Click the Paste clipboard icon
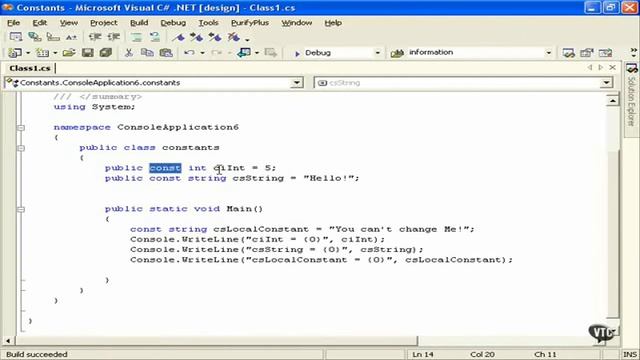Viewport: 640px width, 360px height. click(x=166, y=53)
